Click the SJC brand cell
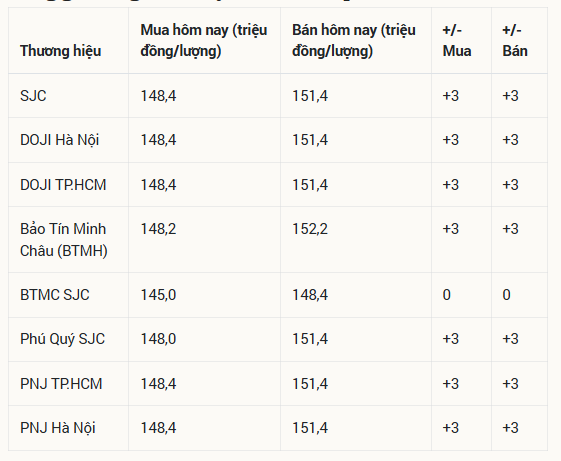This screenshot has height=461, width=561. [x=33, y=96]
